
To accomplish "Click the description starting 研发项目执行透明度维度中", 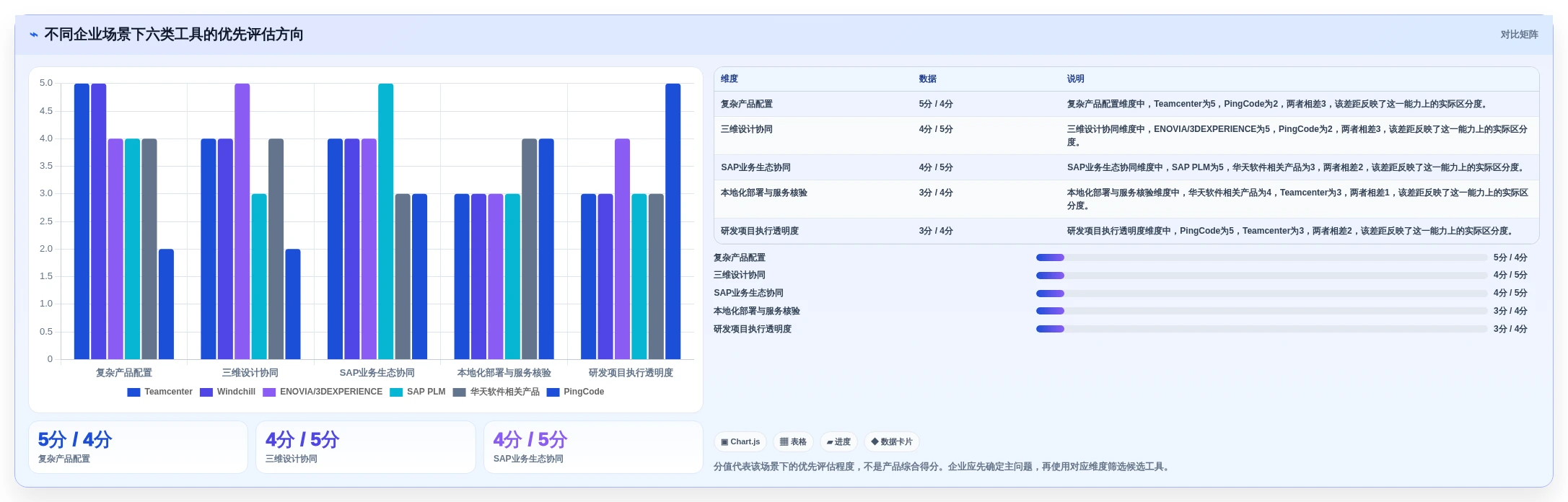I will [1290, 231].
